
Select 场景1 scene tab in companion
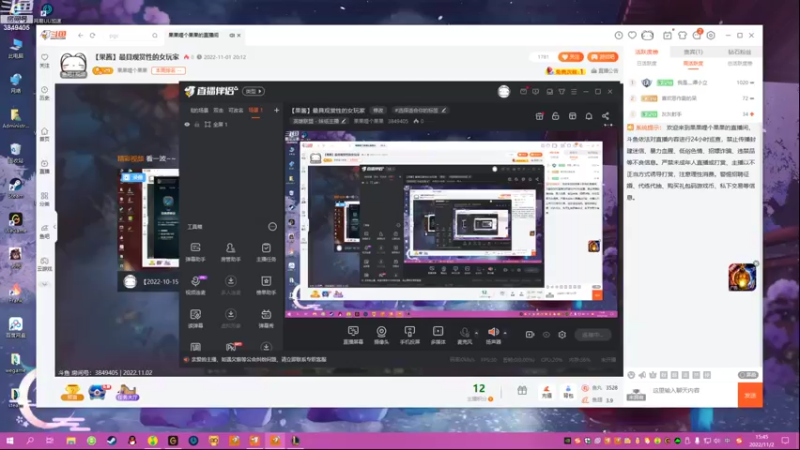tap(255, 110)
